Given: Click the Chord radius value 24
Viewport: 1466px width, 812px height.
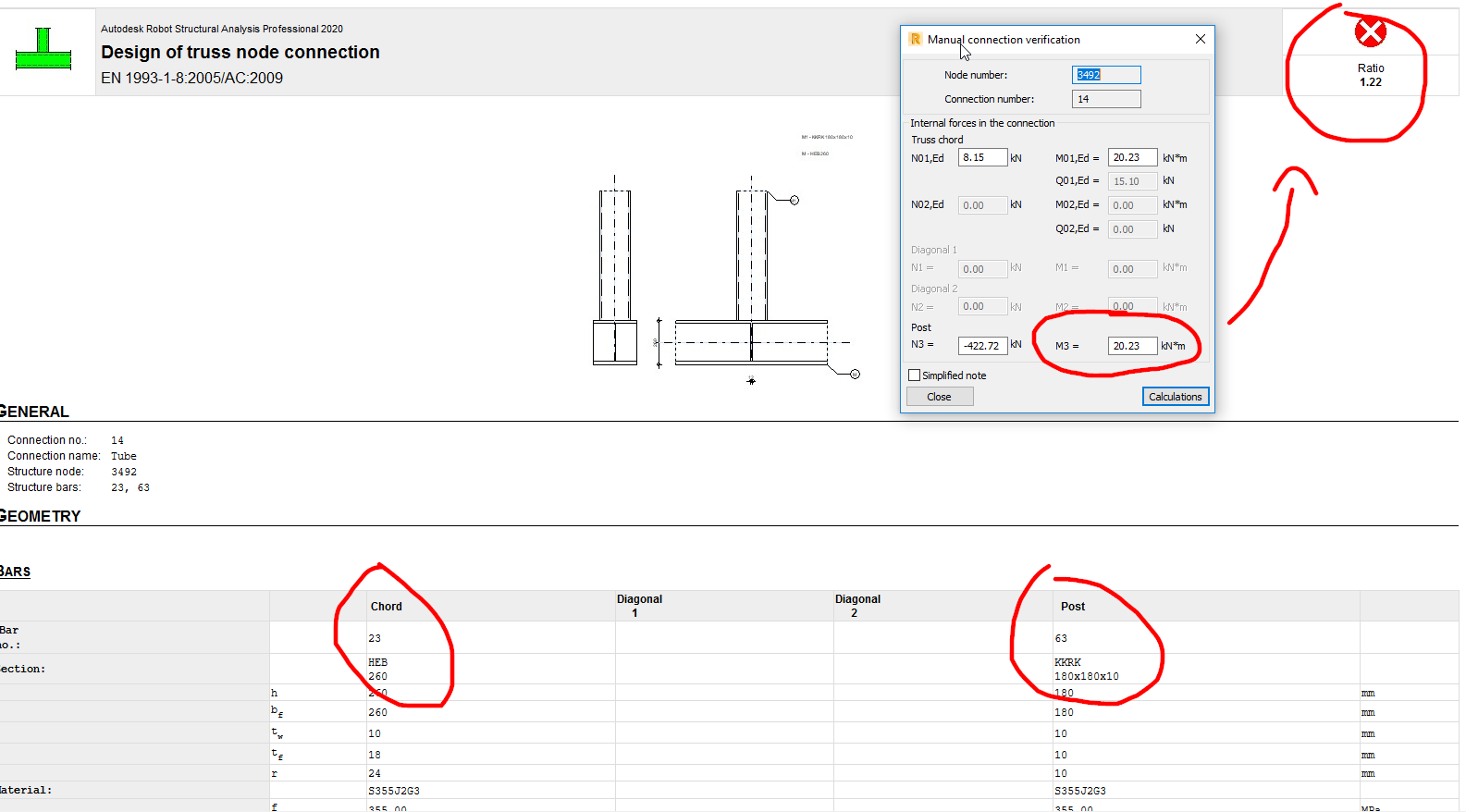Looking at the screenshot, I should [x=375, y=773].
